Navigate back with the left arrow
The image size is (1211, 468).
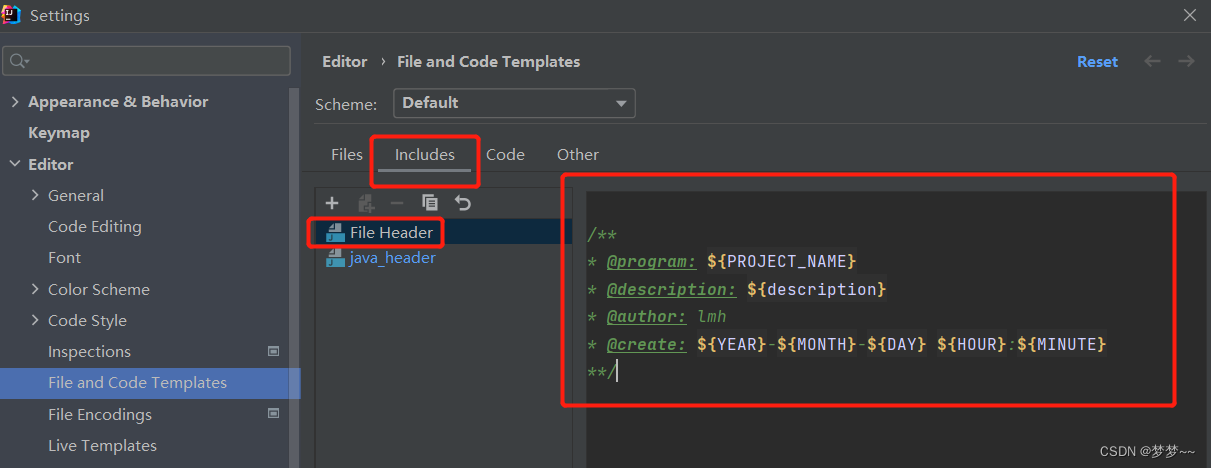1153,61
